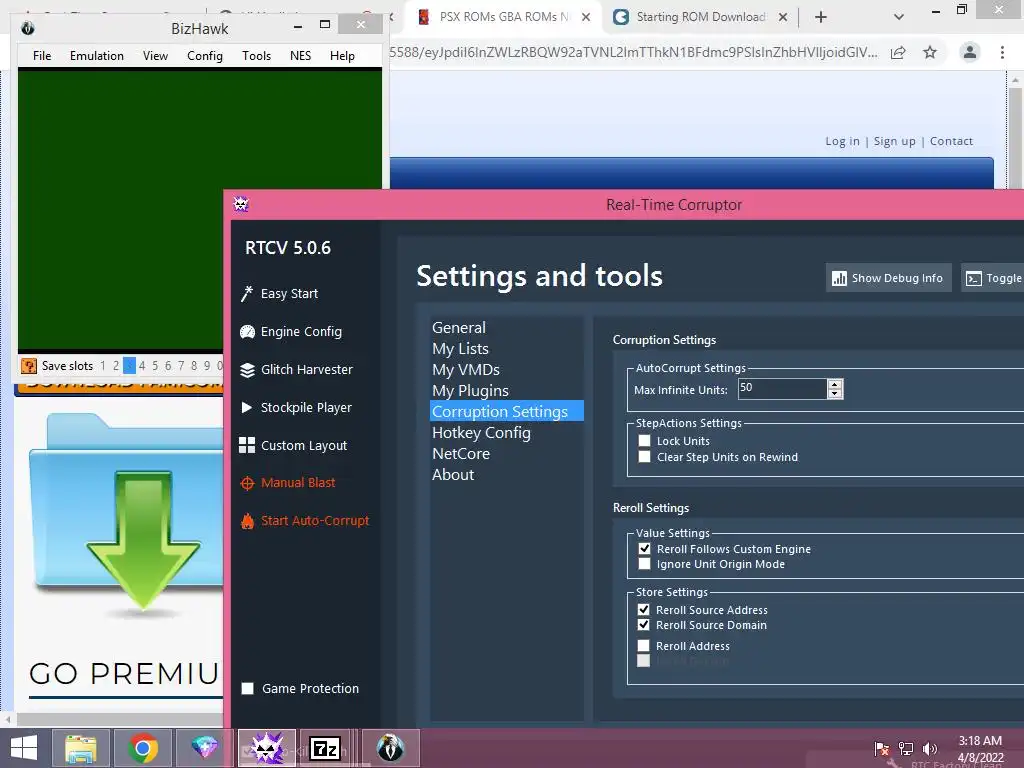The width and height of the screenshot is (1024, 768).
Task: Click the Max Infinite Units input field
Action: (782, 389)
